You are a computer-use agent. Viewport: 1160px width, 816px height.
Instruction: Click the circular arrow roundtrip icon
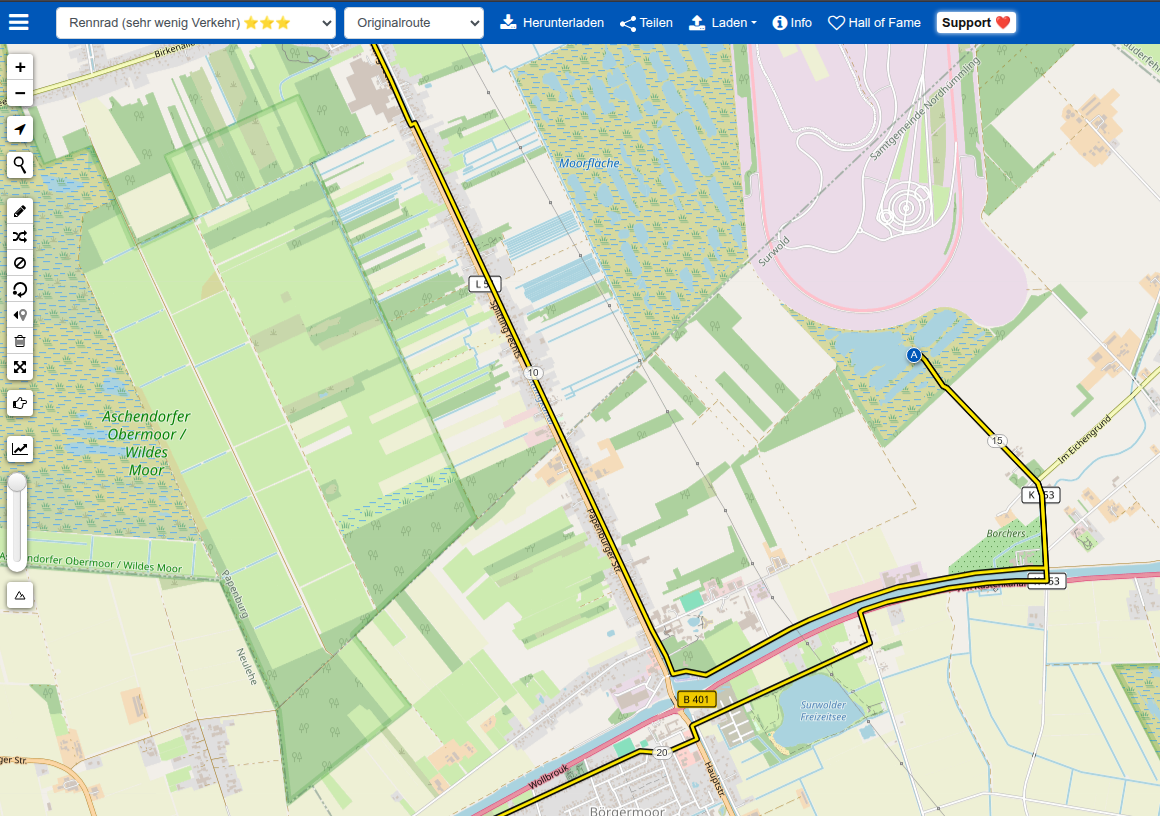pos(20,289)
